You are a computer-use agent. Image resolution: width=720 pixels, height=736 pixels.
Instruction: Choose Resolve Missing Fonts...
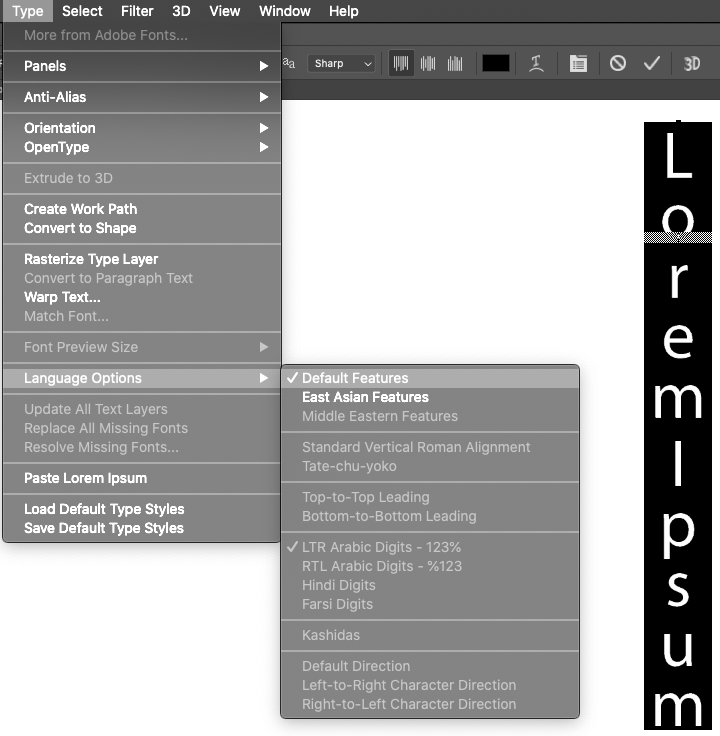point(142,447)
